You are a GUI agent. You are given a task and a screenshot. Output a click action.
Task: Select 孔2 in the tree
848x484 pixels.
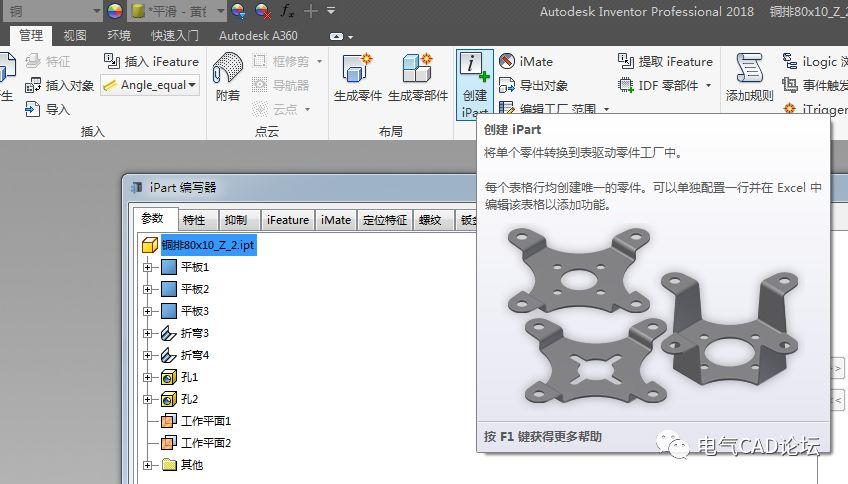189,400
